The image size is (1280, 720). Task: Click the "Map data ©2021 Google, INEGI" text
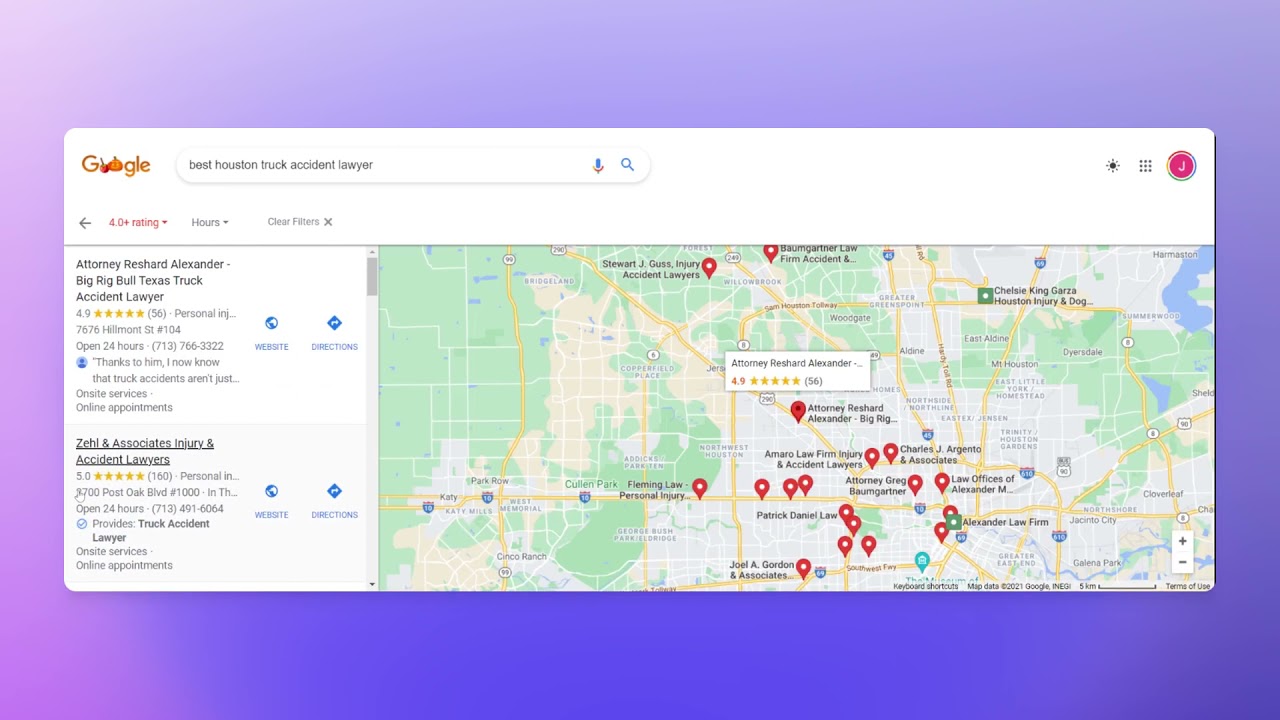click(x=1019, y=586)
